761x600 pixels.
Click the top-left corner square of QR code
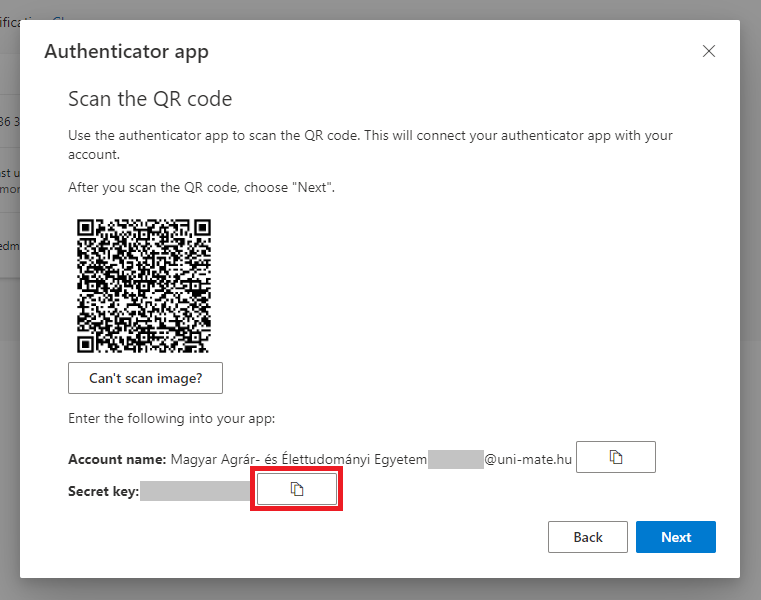click(87, 229)
